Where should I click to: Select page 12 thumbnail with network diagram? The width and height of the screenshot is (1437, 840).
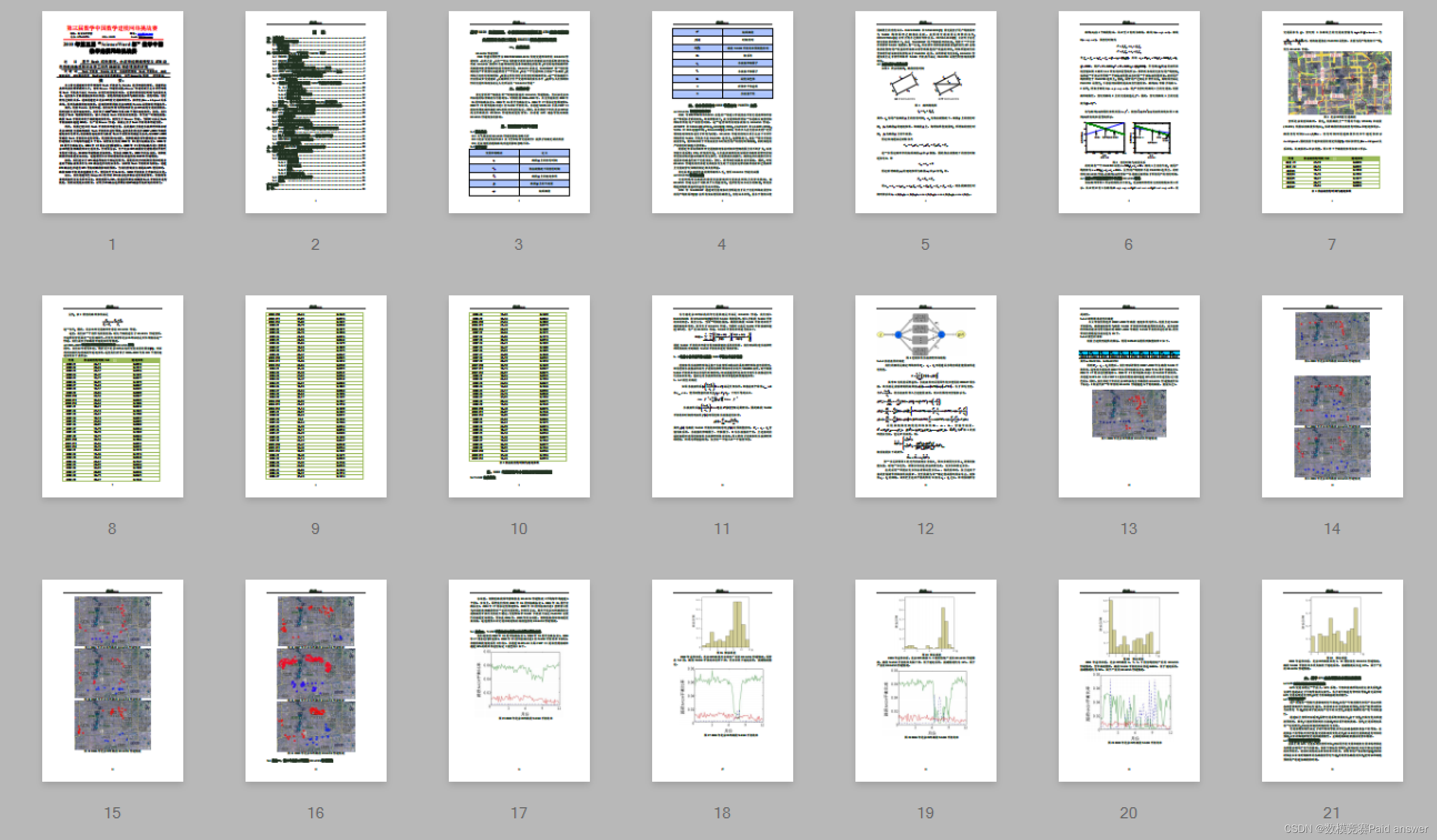tap(925, 396)
